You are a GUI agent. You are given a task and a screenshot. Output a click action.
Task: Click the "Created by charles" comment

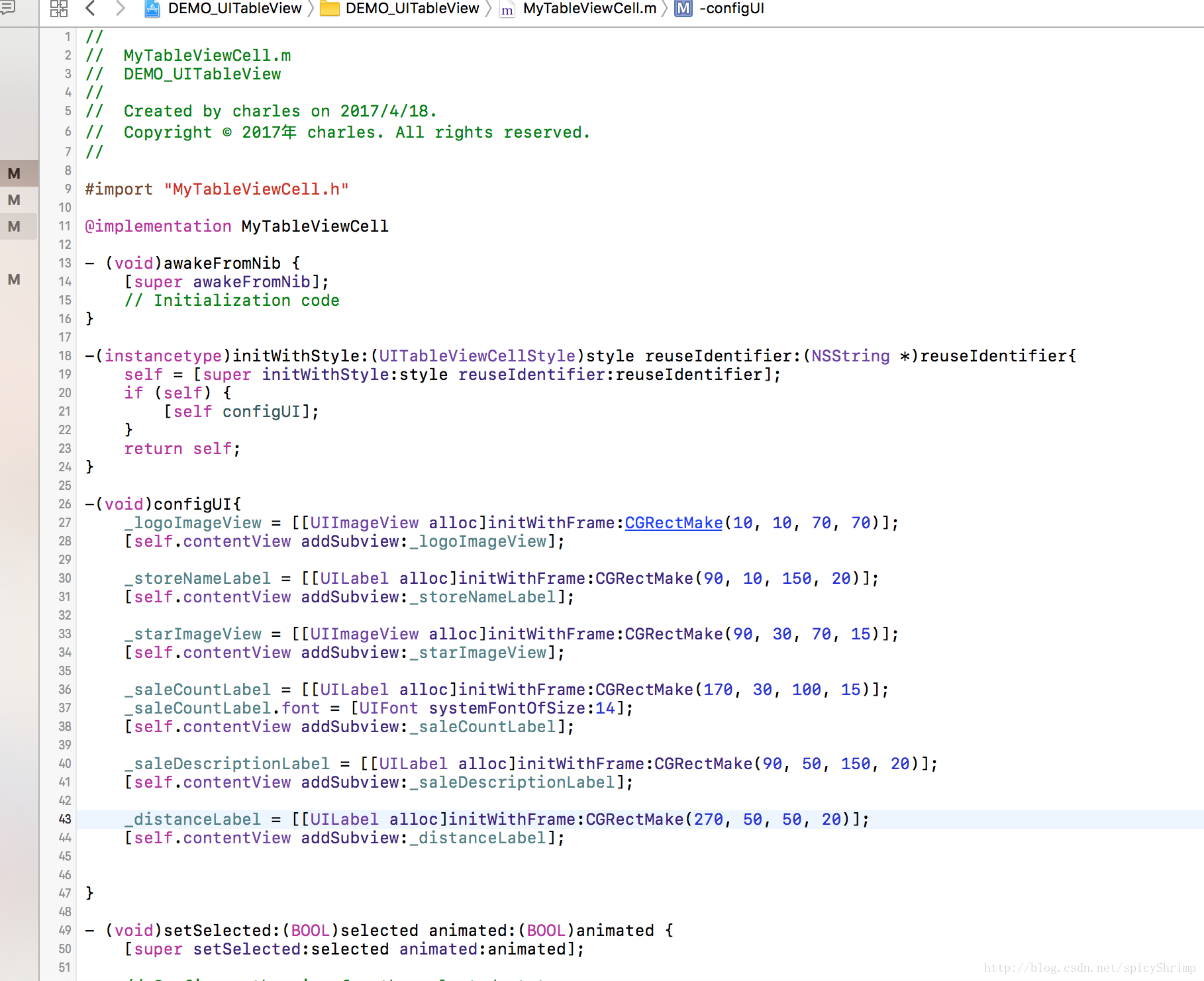[212, 111]
